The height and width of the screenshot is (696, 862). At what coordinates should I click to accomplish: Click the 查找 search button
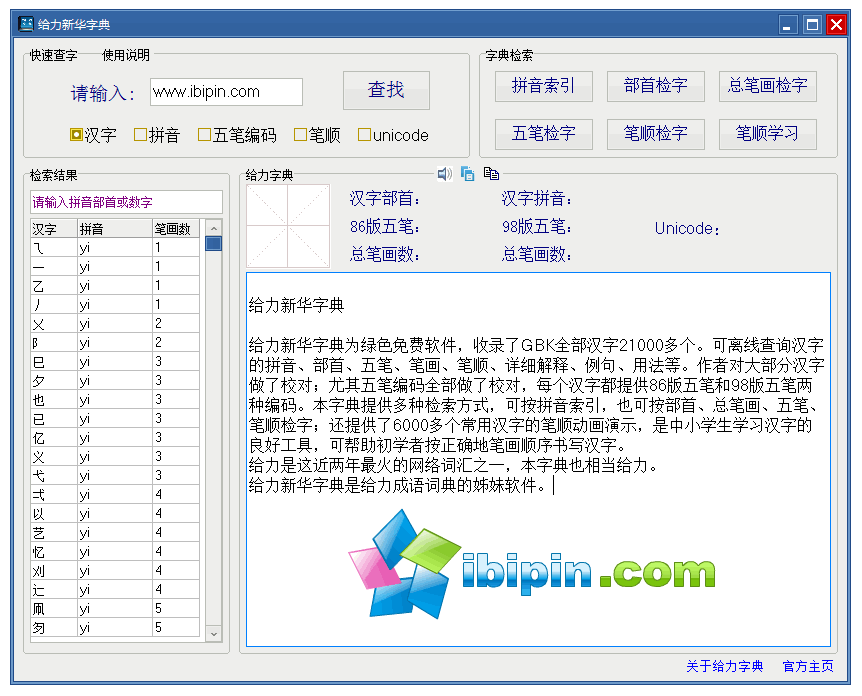(386, 90)
